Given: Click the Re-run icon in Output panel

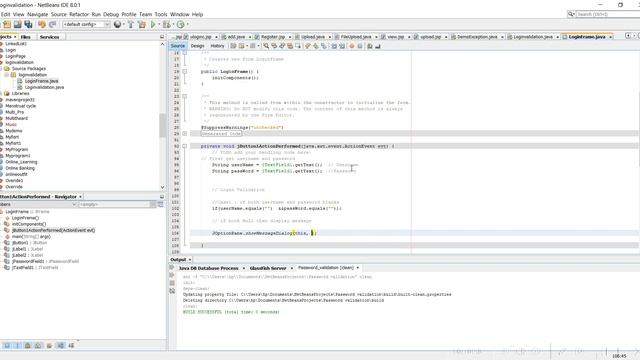Looking at the screenshot, I should click(172, 267).
